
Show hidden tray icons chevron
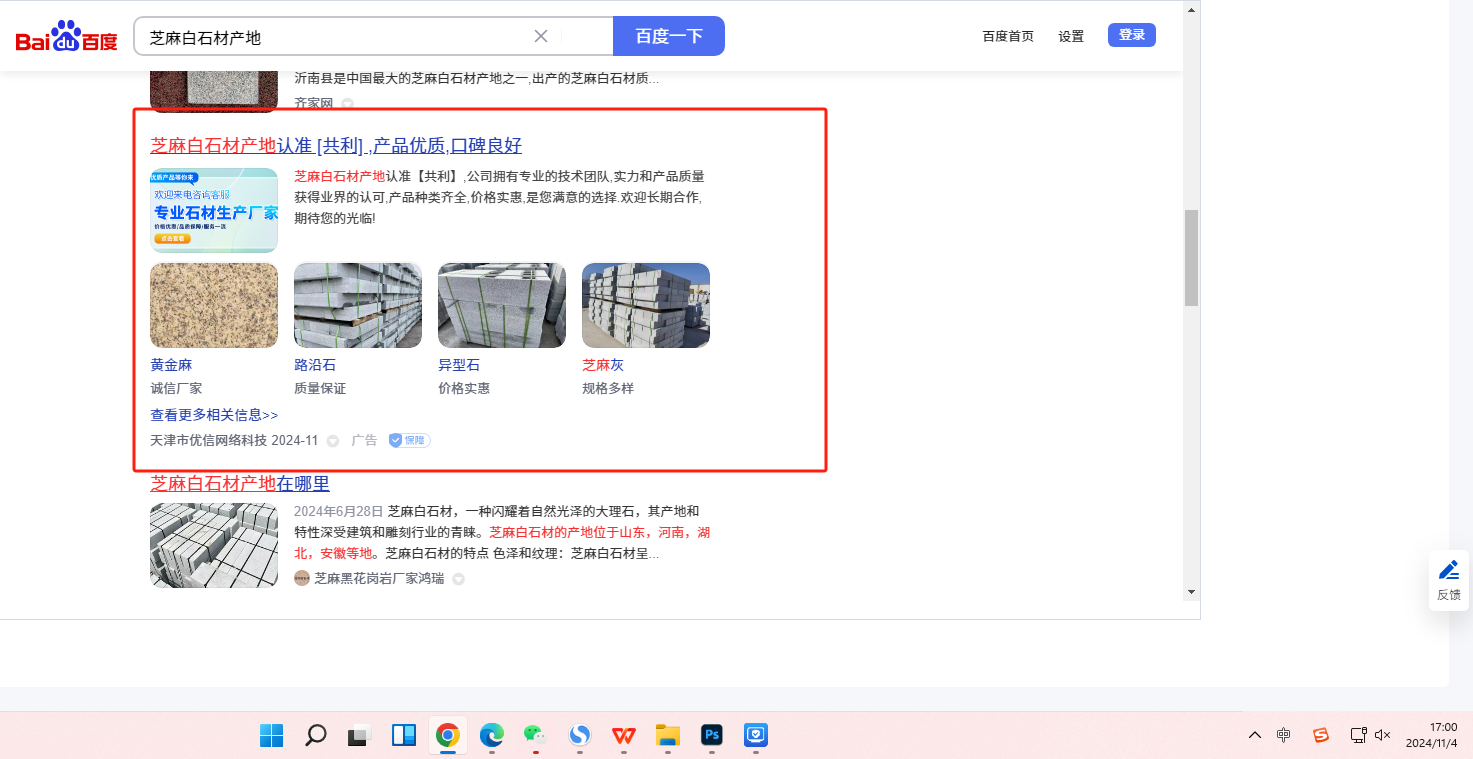[1255, 735]
